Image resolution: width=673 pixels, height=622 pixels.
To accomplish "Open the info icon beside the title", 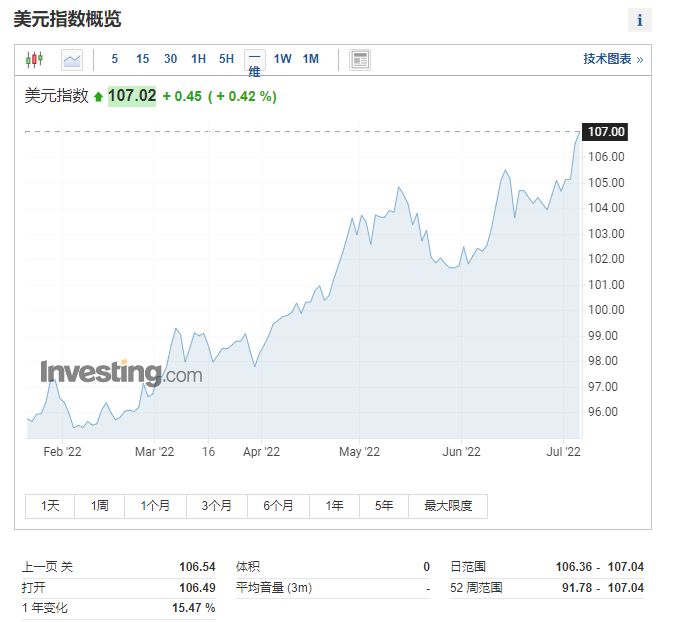I will point(639,20).
